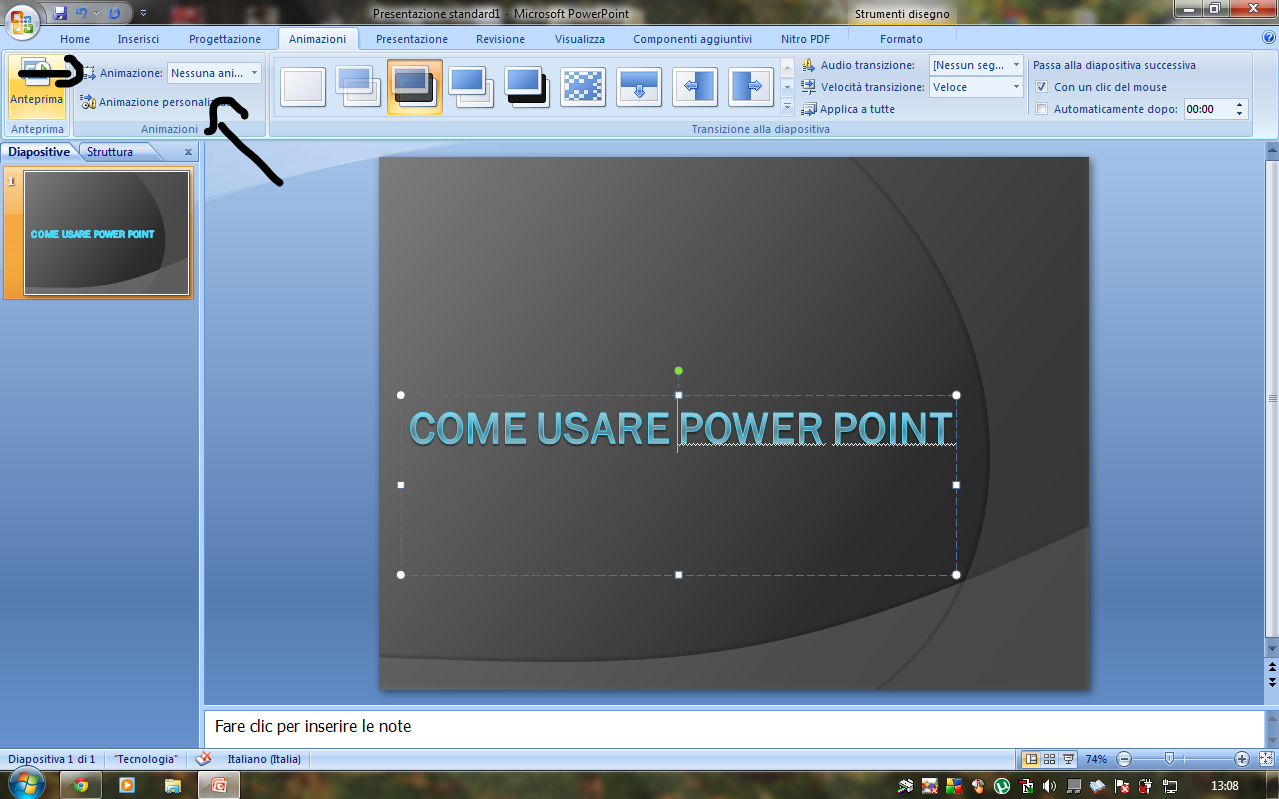Image resolution: width=1279 pixels, height=799 pixels.
Task: Click the zoom slider handle
Action: pos(1169,759)
